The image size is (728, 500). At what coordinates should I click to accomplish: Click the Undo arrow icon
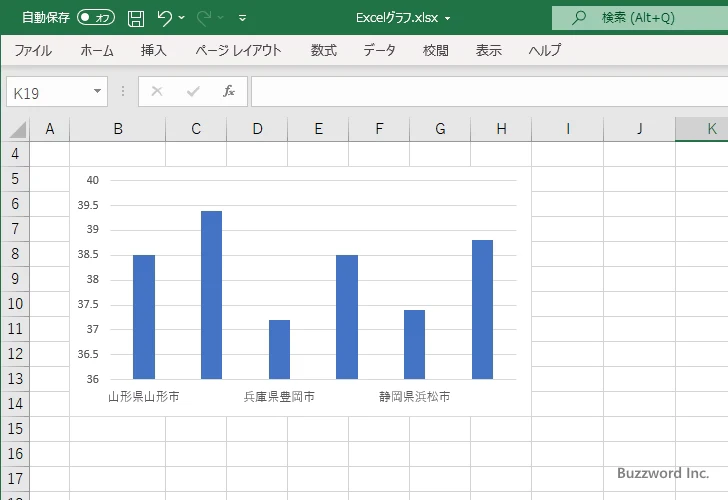164,18
